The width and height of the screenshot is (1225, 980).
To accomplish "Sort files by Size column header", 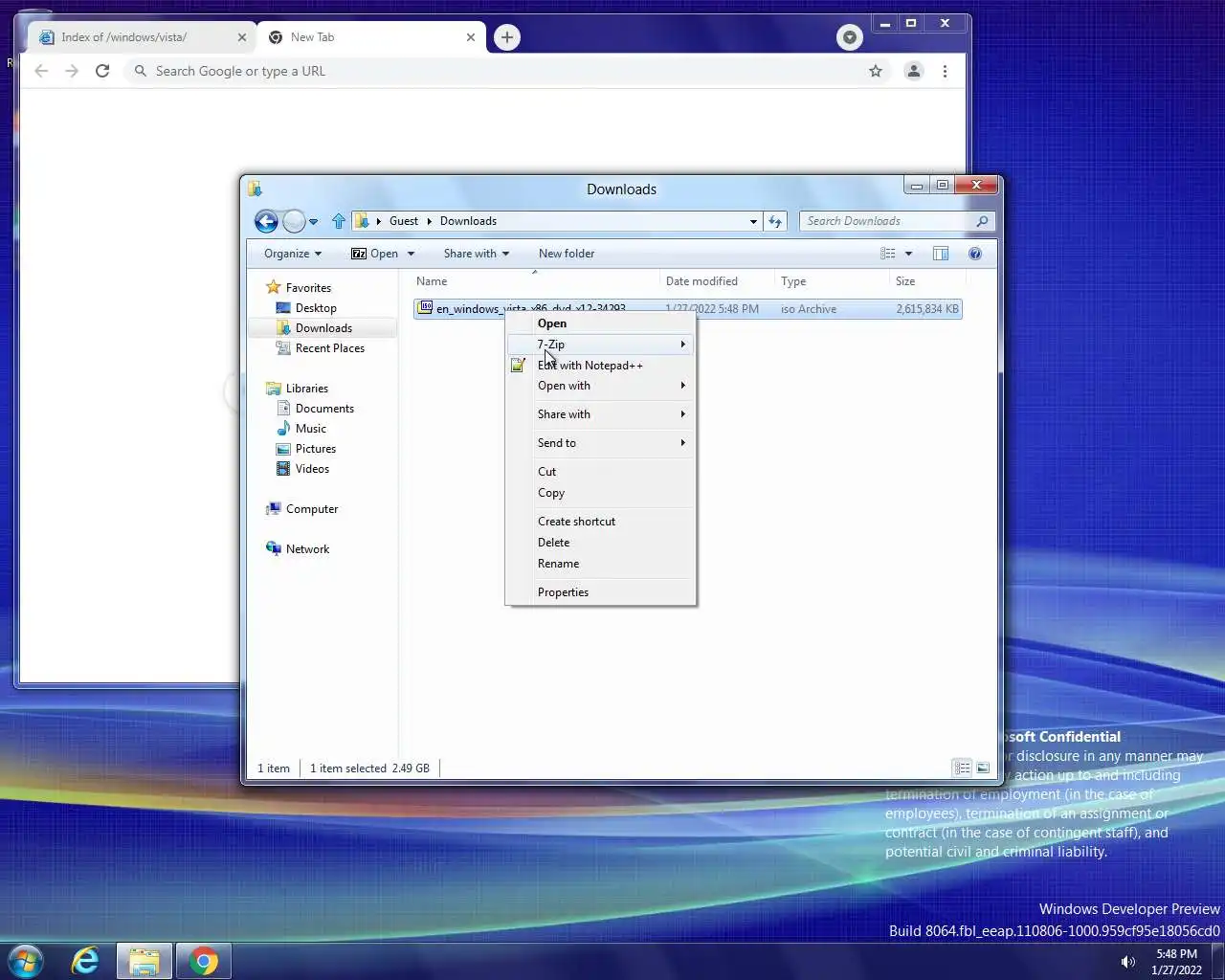I will (x=926, y=281).
